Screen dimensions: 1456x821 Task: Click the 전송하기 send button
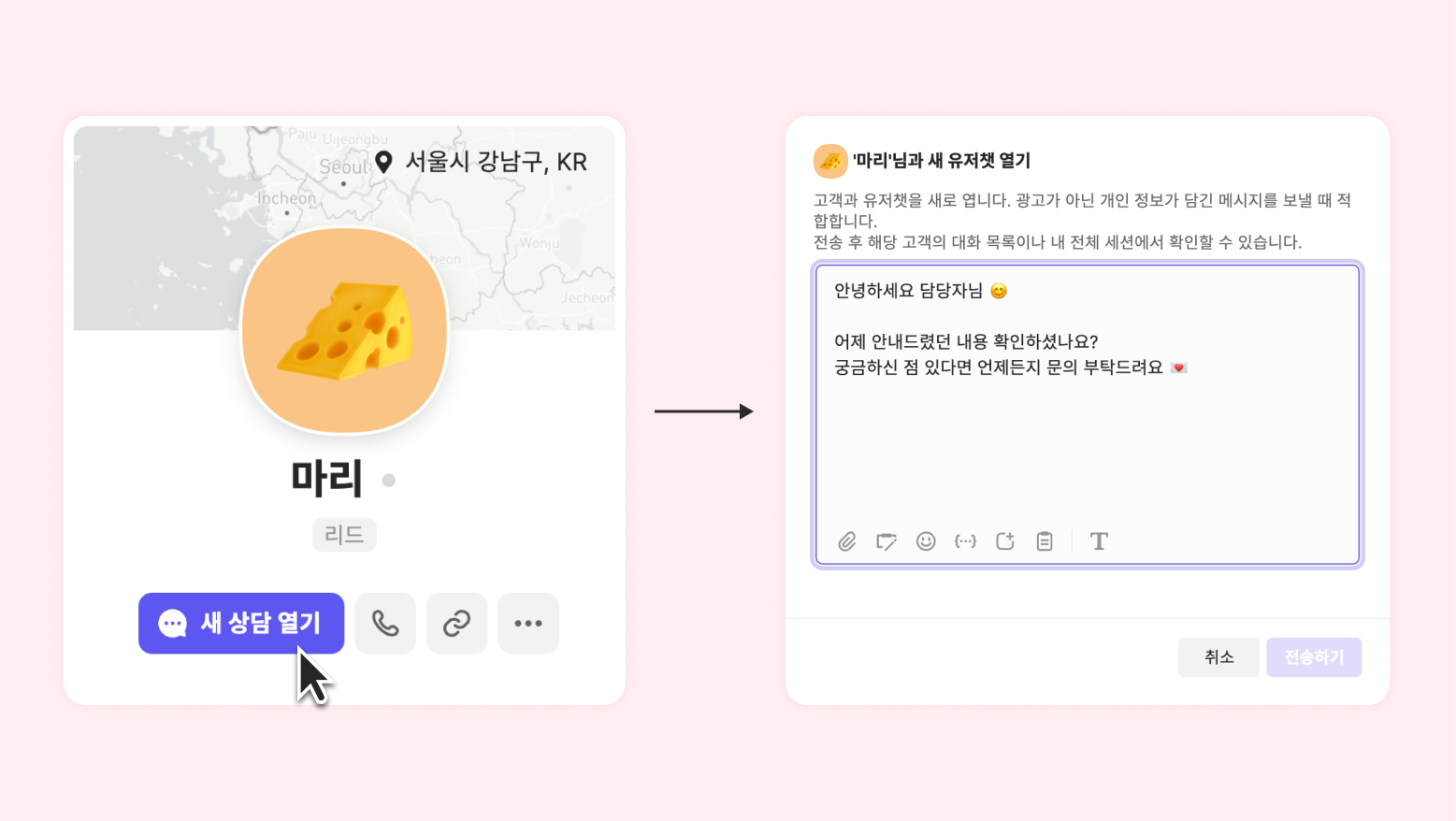[x=1314, y=657]
